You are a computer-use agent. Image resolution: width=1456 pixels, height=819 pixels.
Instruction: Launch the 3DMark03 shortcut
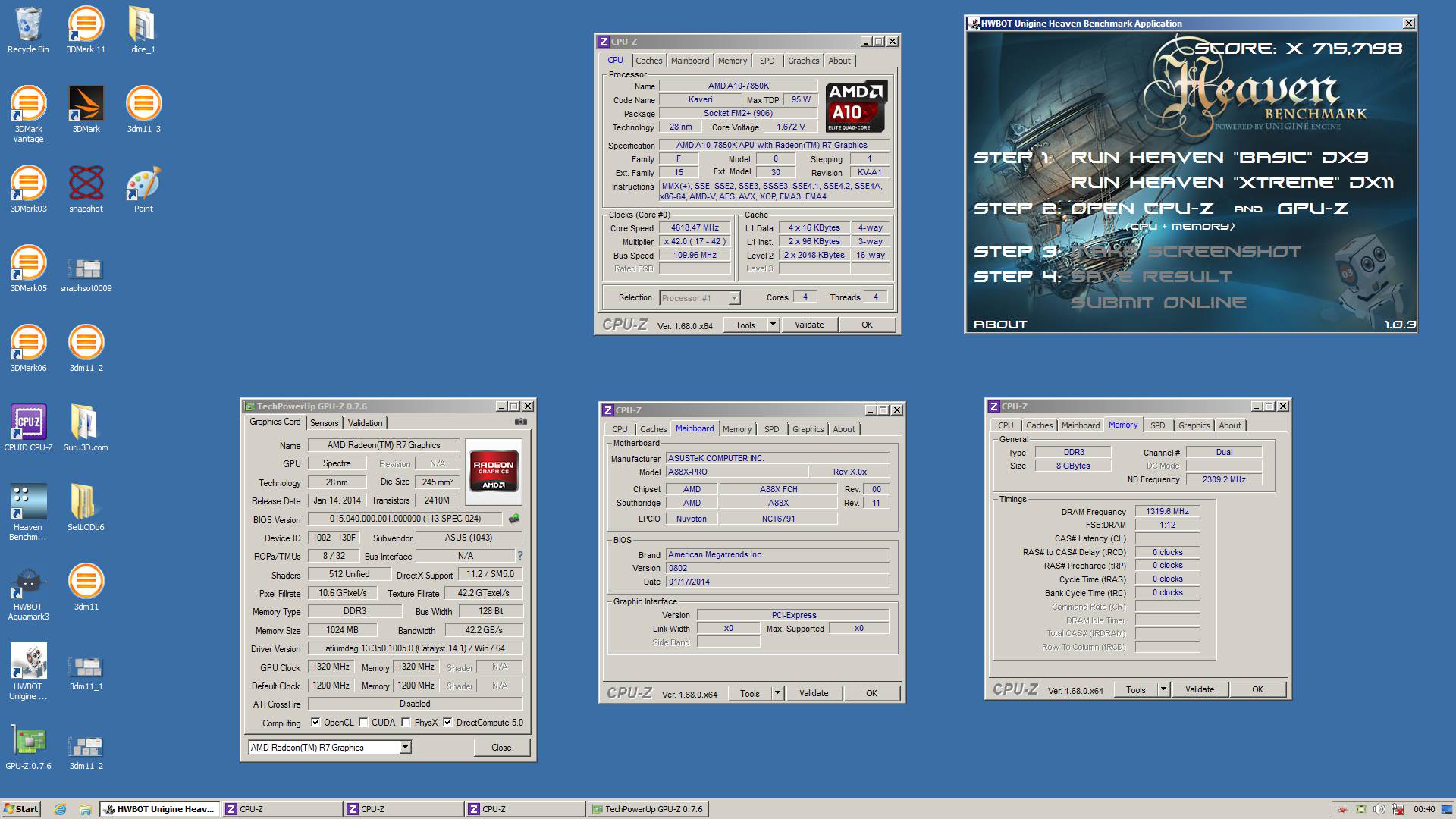click(28, 190)
